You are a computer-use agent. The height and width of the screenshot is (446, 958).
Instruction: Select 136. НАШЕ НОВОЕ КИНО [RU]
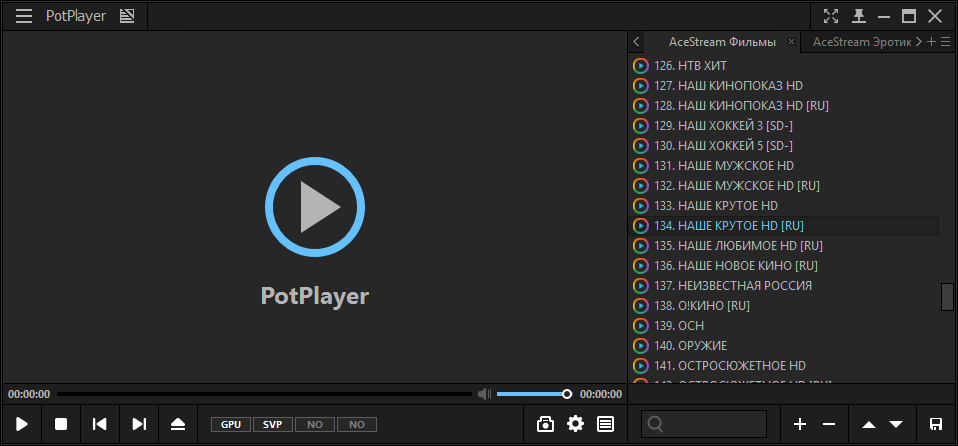point(783,266)
